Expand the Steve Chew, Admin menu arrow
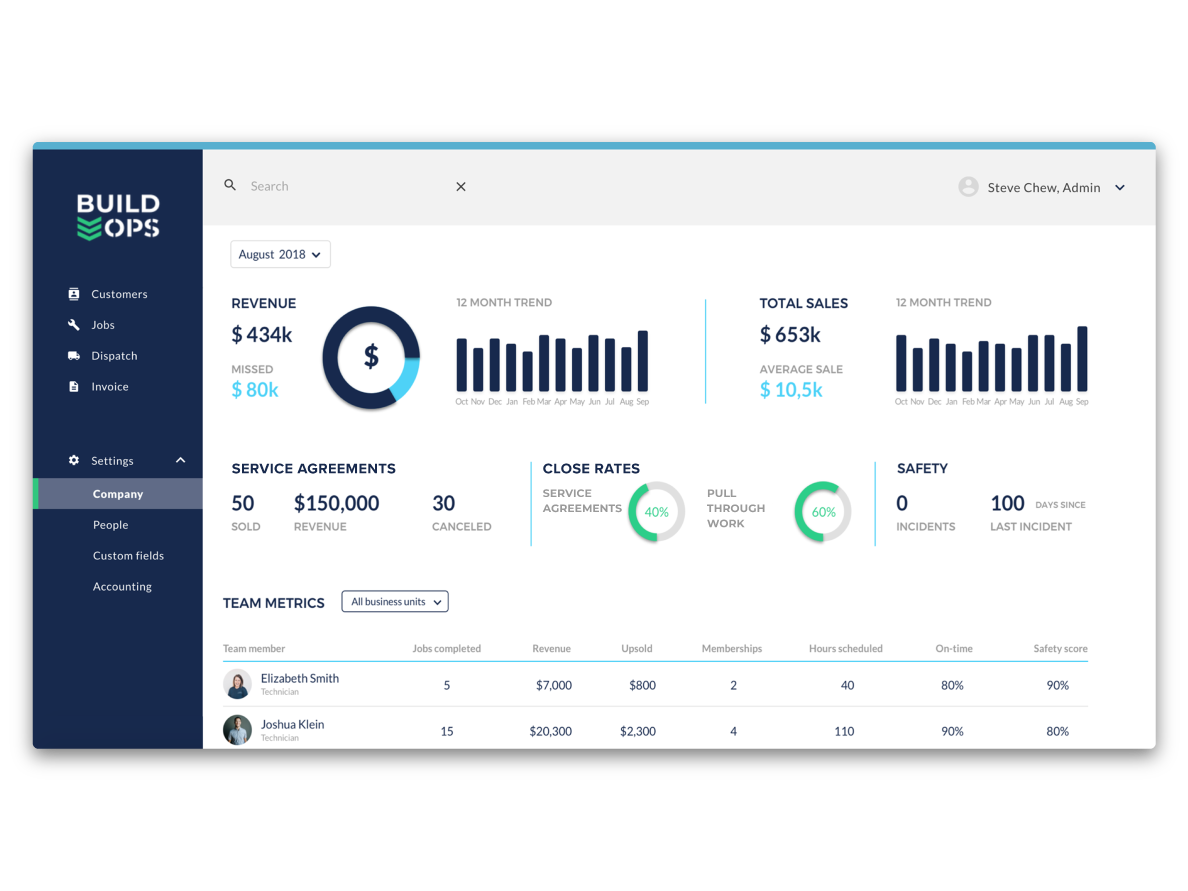This screenshot has width=1188, height=891. coord(1120,188)
